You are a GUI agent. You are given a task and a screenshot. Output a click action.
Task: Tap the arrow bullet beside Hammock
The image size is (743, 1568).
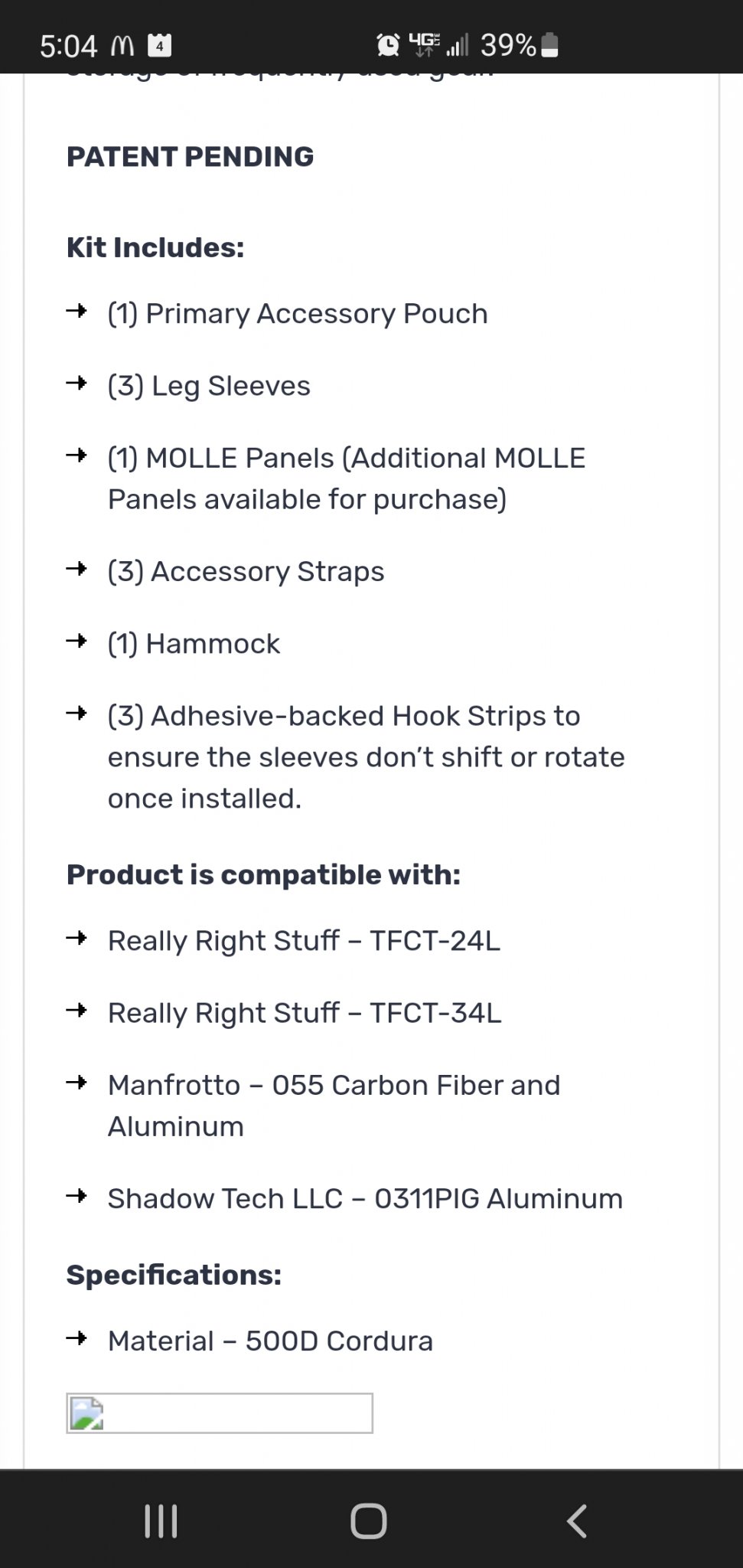point(77,641)
